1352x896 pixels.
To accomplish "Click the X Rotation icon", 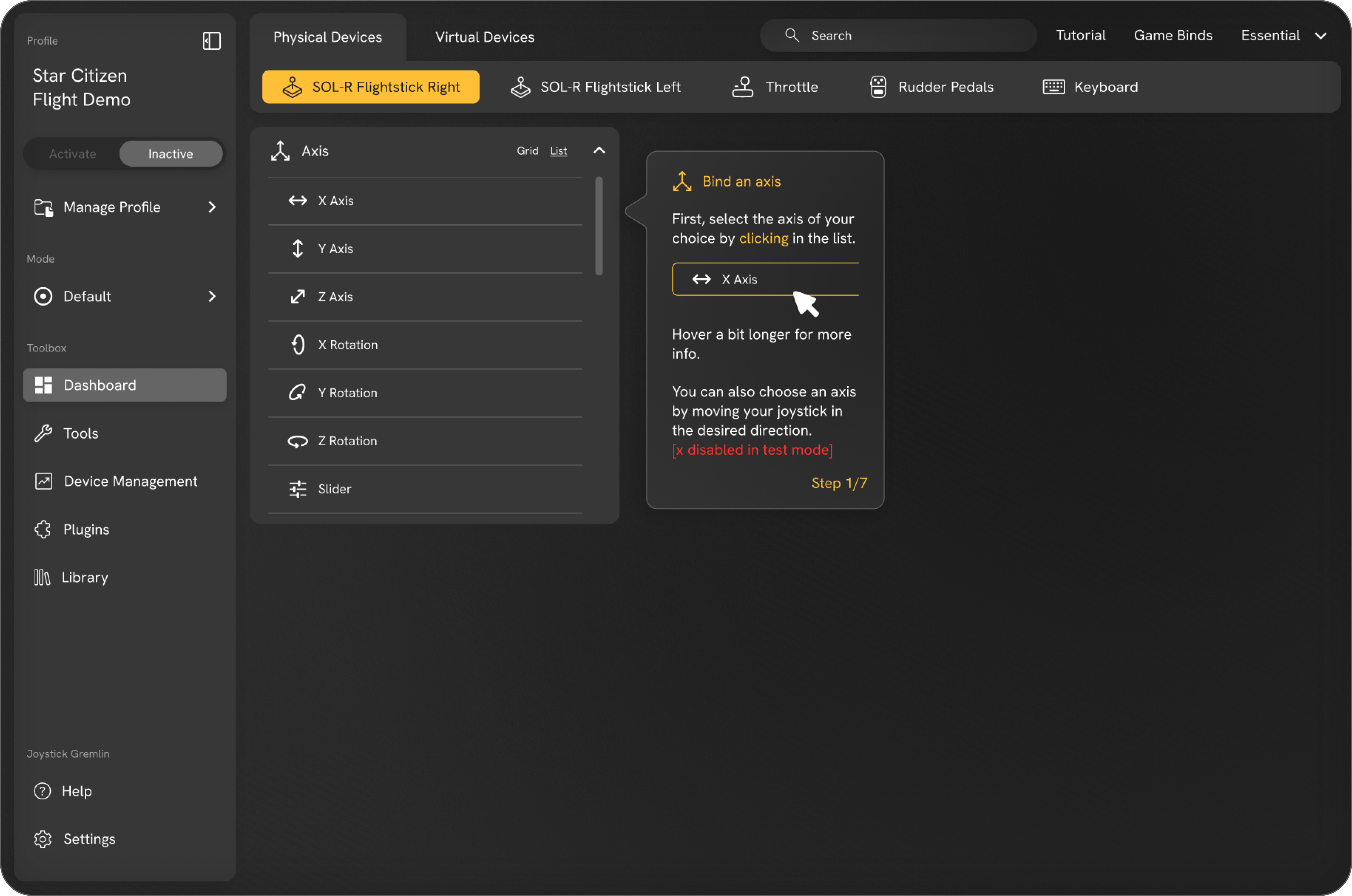I will [x=298, y=344].
